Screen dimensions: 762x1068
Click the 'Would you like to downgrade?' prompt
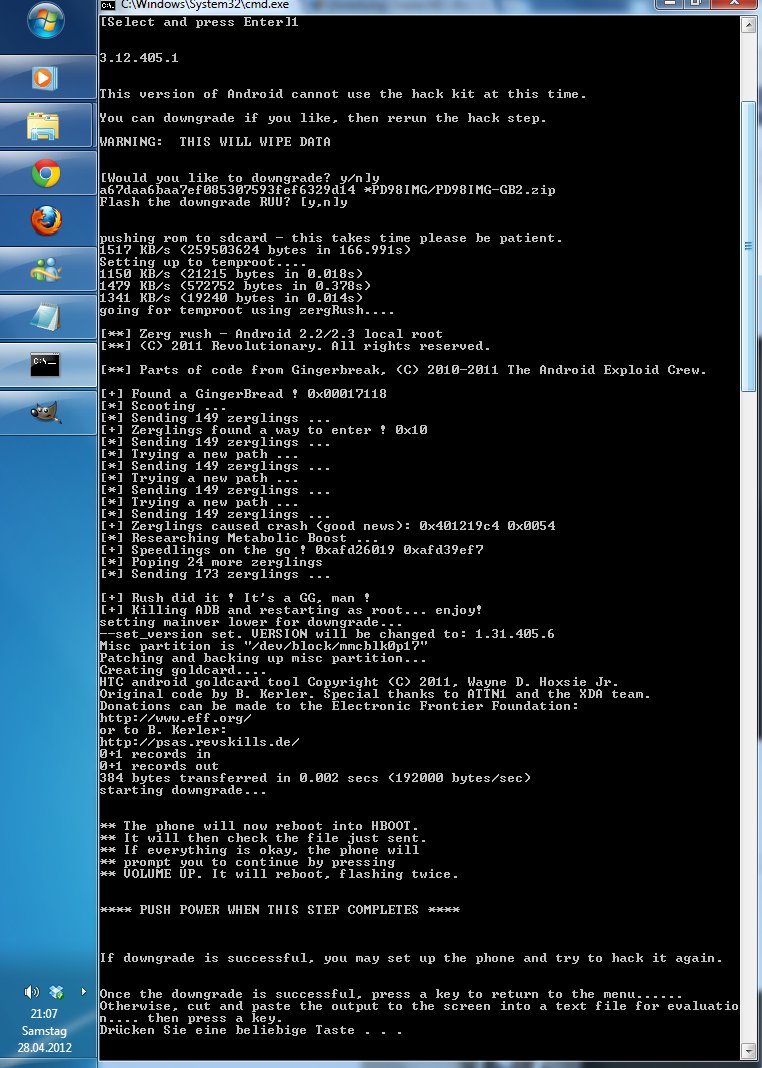240,178
